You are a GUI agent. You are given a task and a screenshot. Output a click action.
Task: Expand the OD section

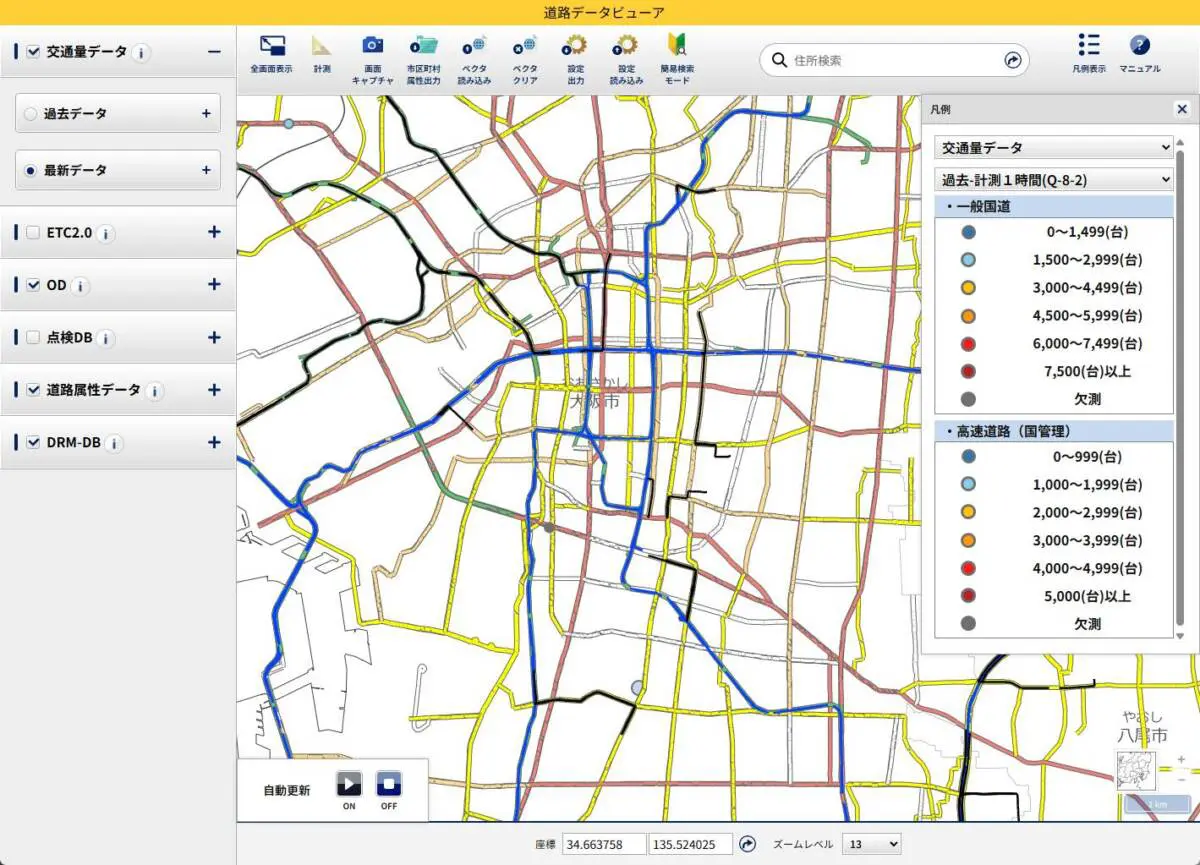tap(214, 285)
